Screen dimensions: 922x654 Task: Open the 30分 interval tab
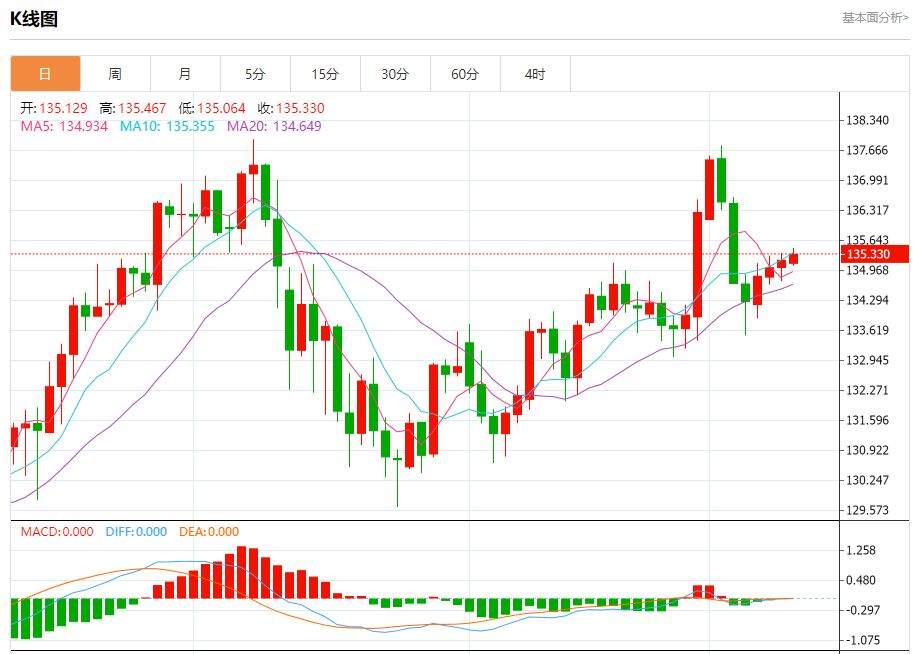coord(395,74)
